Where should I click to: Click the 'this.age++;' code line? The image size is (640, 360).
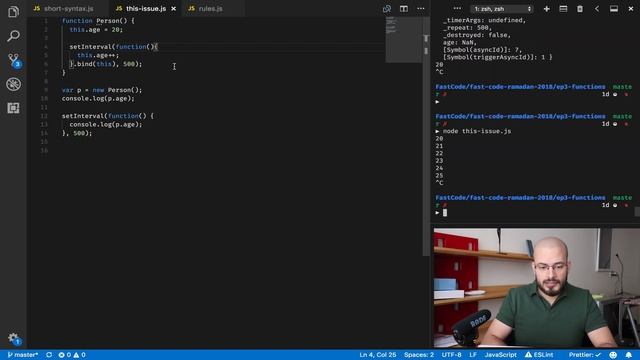coord(98,55)
